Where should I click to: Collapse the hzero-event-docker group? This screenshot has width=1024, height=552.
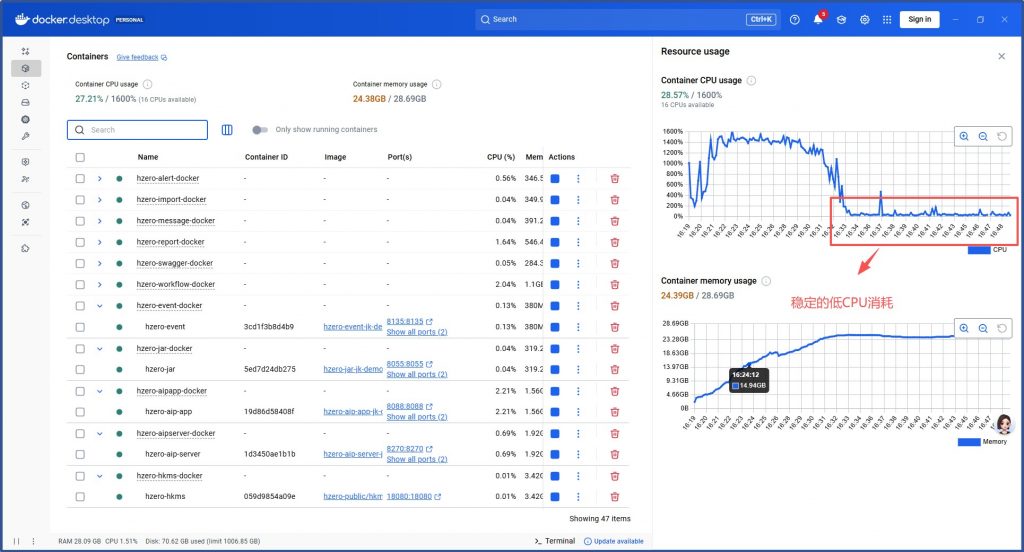click(100, 306)
